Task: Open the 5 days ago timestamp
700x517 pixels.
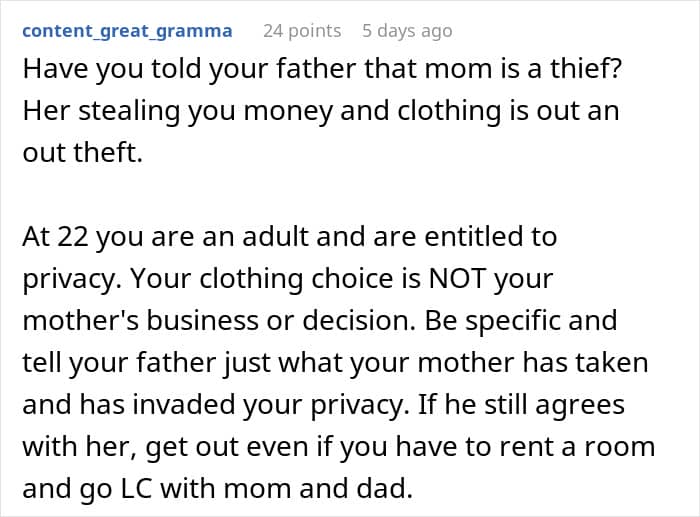Action: [x=407, y=31]
